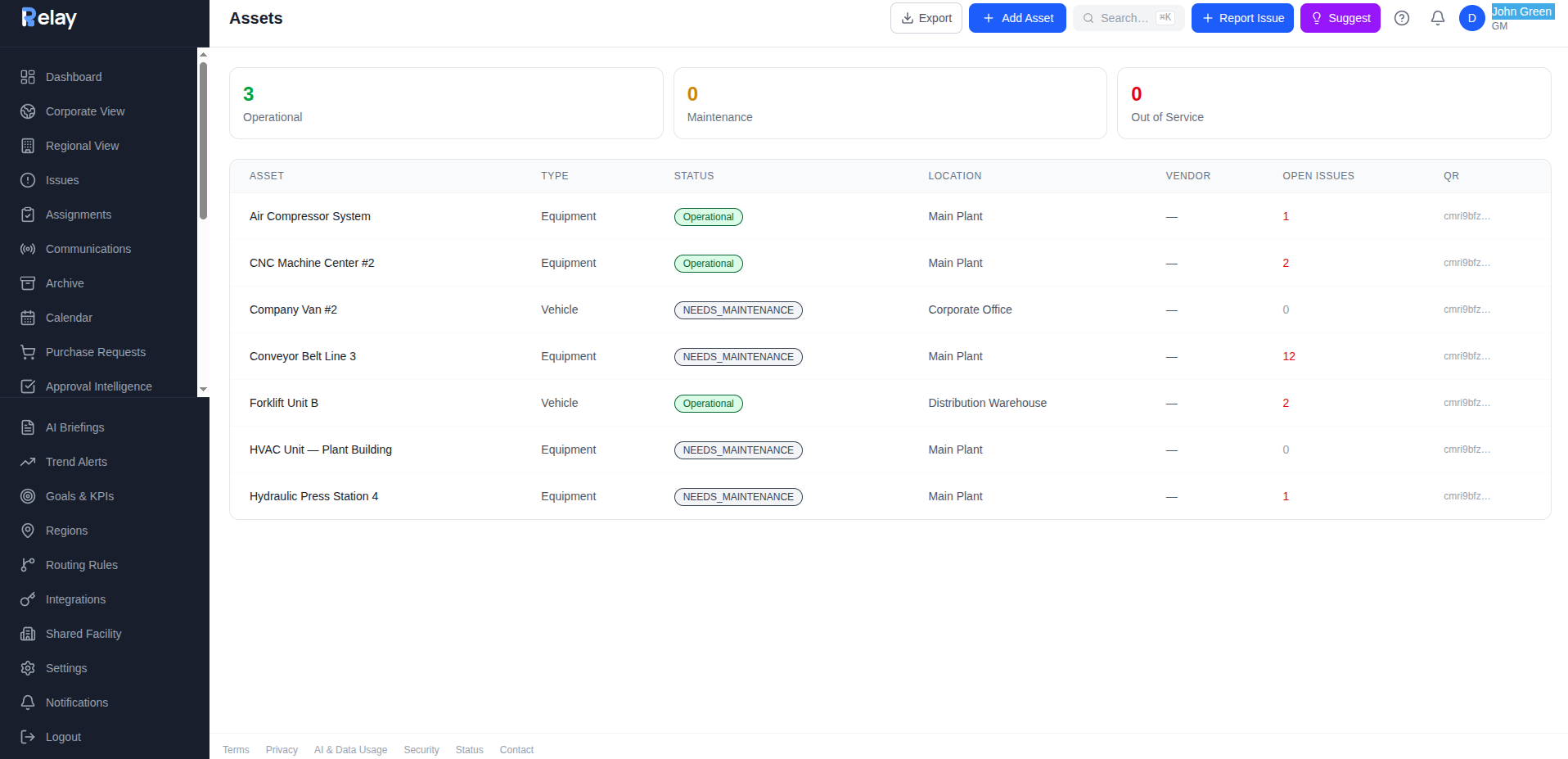The width and height of the screenshot is (1568, 759).
Task: Click the Corporate View globe icon
Action: [28, 111]
